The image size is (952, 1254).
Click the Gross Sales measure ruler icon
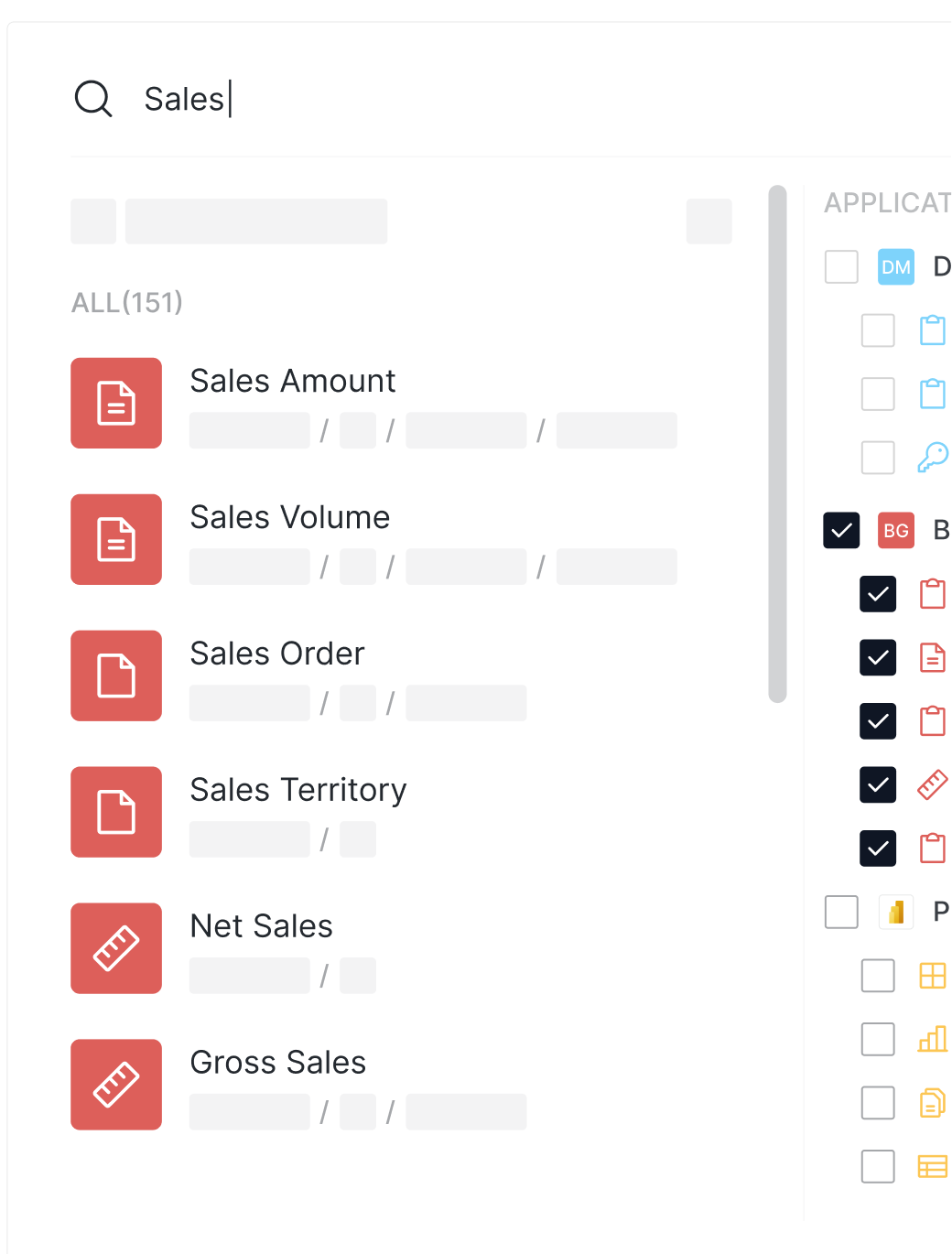point(116,1085)
